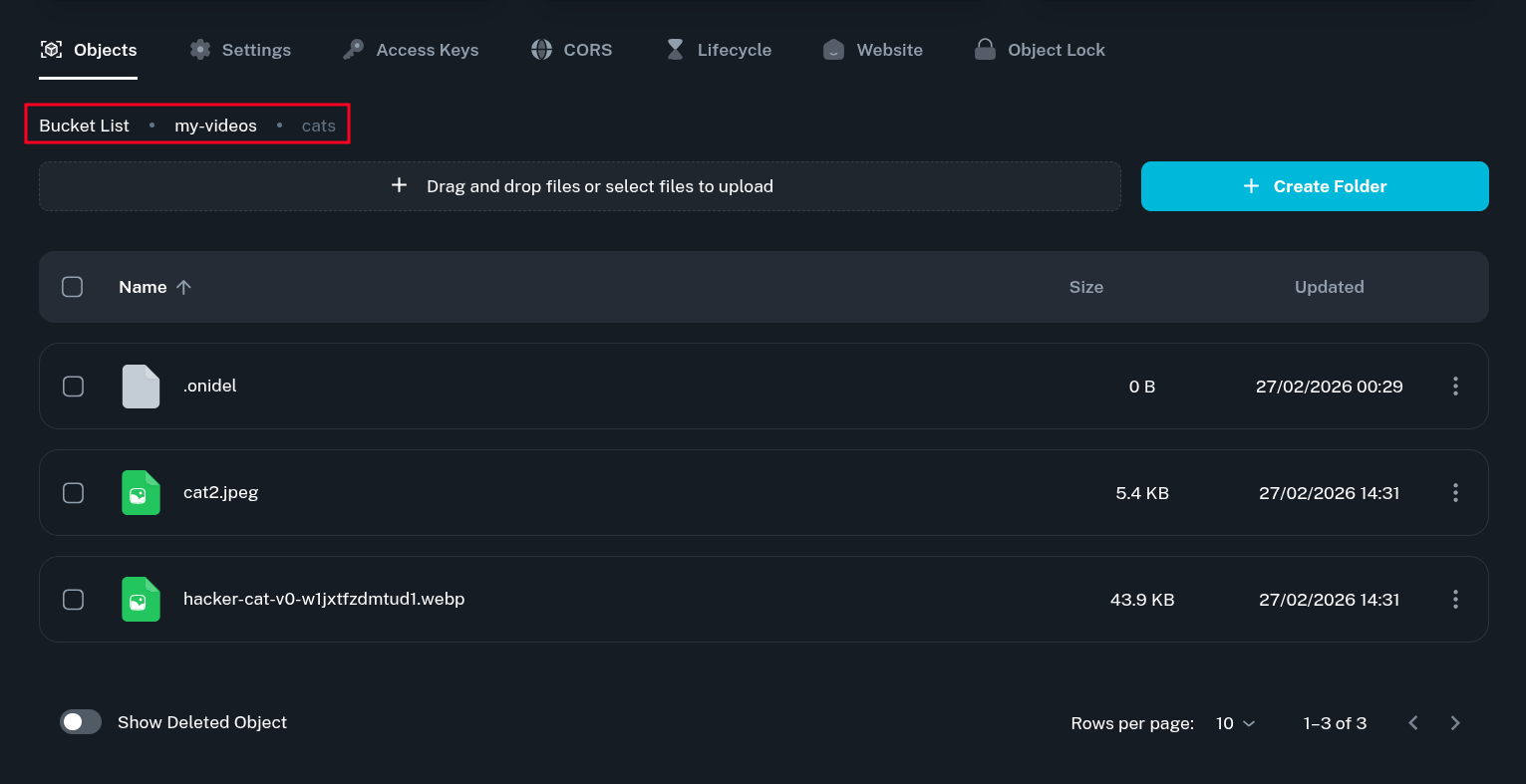The image size is (1526, 784).
Task: Click the .onidel blank file icon
Action: pos(141,387)
